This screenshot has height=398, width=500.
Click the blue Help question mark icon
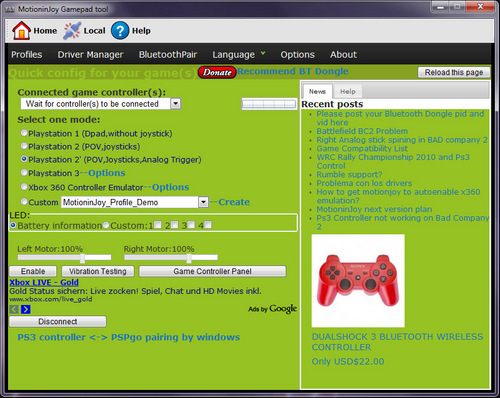coord(120,31)
